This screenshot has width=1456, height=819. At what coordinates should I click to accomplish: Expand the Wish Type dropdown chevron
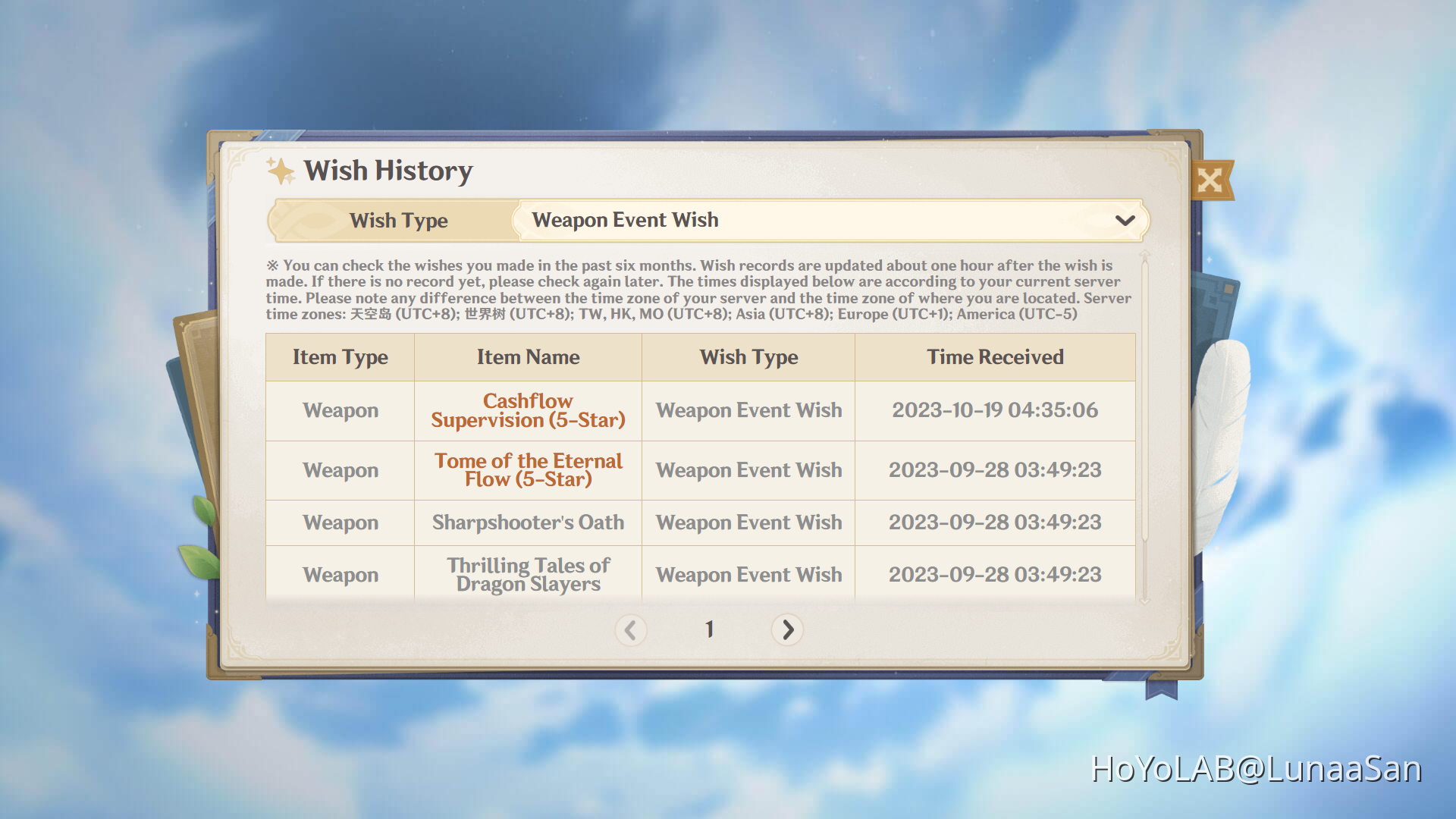(x=1125, y=221)
